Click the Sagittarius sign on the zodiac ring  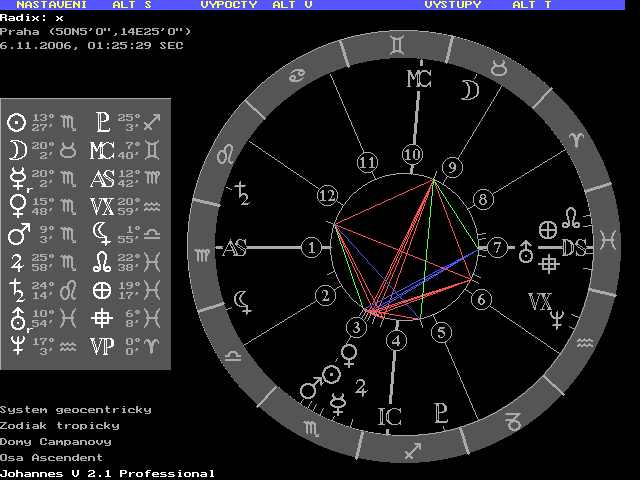[409, 452]
